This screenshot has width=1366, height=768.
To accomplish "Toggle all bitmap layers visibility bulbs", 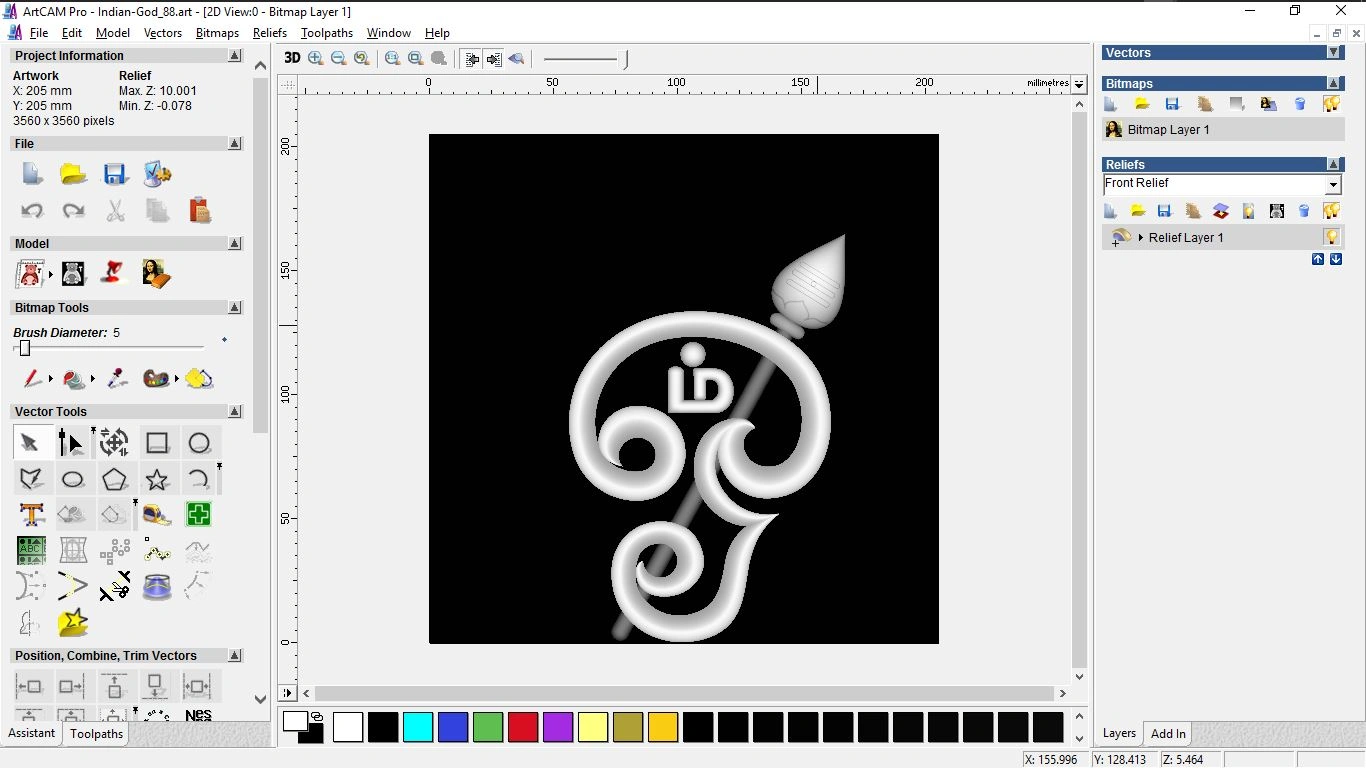I will pyautogui.click(x=1331, y=104).
